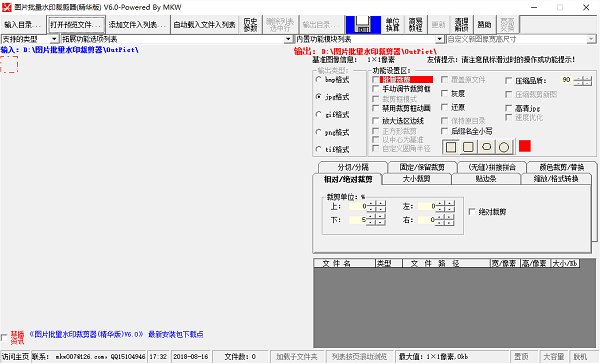Click the 单位换算 toolbar button
The width and height of the screenshot is (600, 364).
(x=393, y=25)
